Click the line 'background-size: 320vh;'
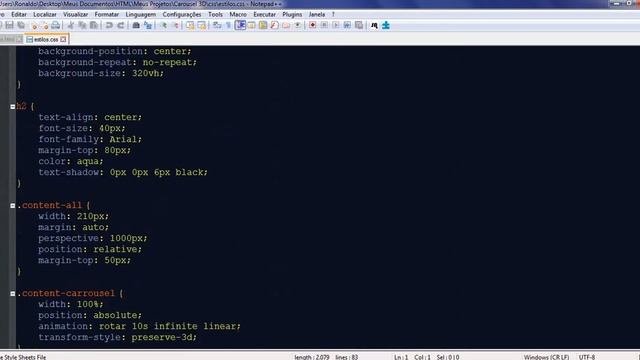The height and width of the screenshot is (360, 640). [x=101, y=73]
